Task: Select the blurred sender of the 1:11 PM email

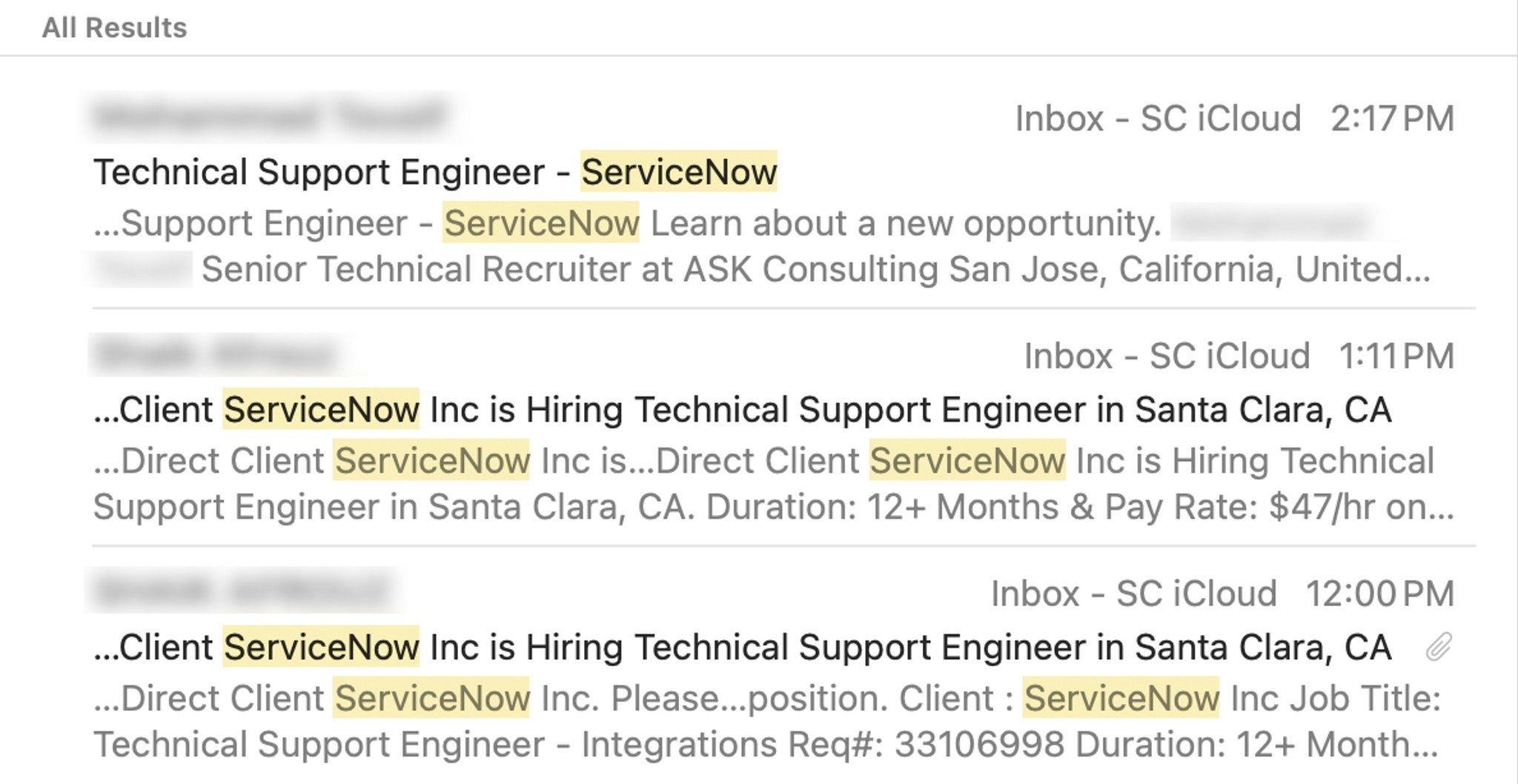Action: (219, 354)
